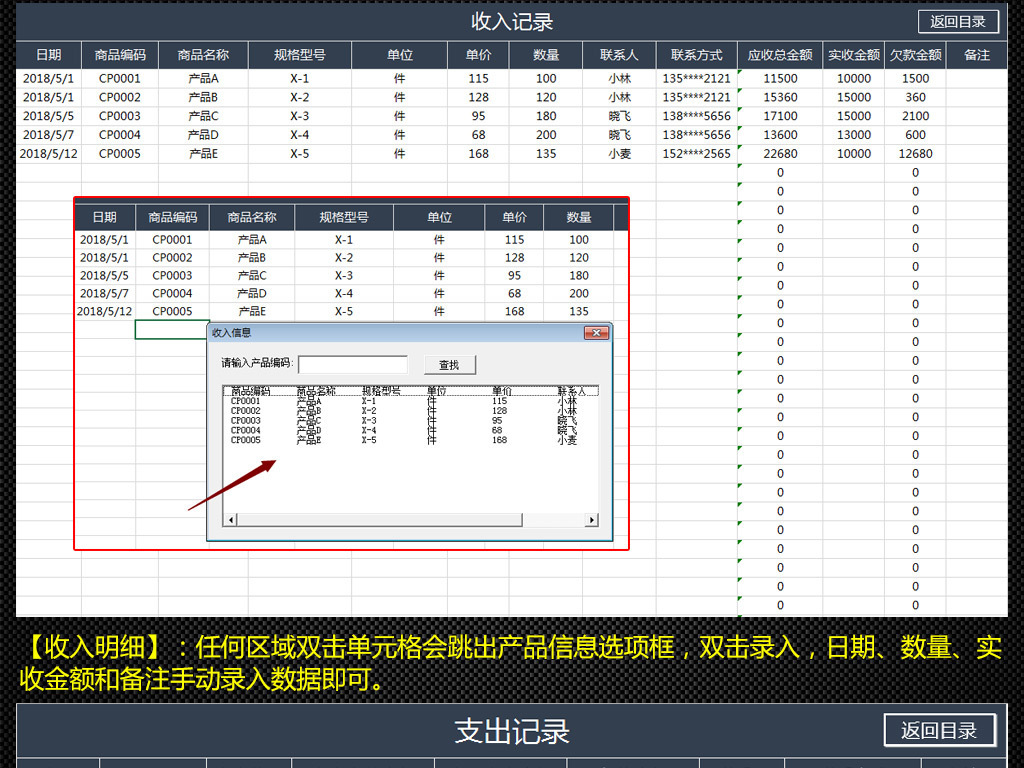Click the 备注 column header
The image size is (1024, 768).
pyautogui.click(x=977, y=55)
